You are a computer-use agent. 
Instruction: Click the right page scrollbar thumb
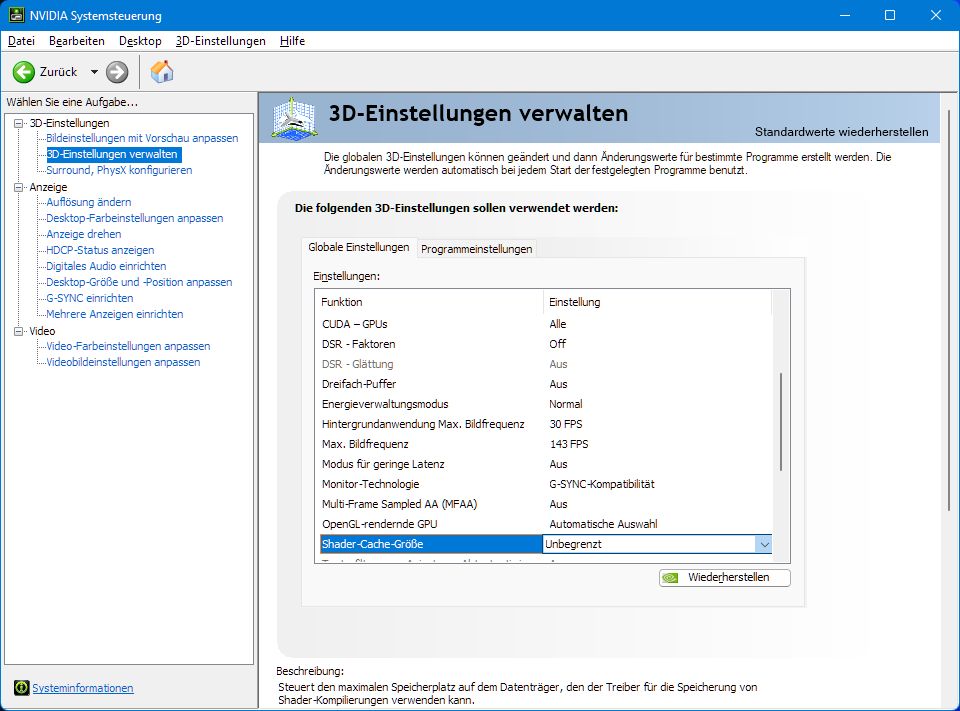pyautogui.click(x=949, y=310)
